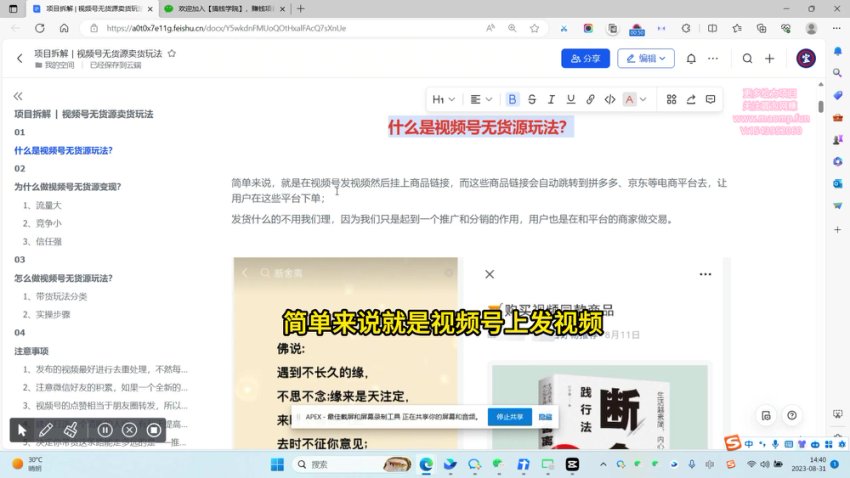Add a comment on the selected text
The width and height of the screenshot is (850, 478).
pos(710,99)
